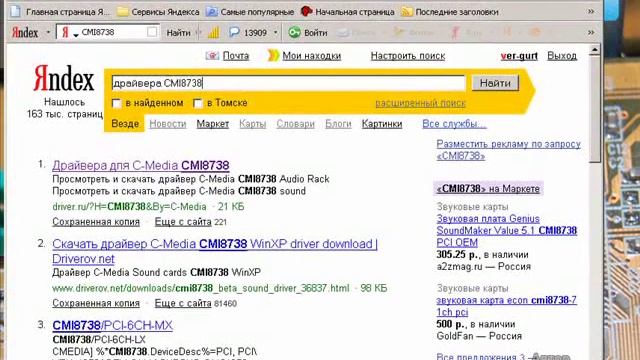Viewport: 640px width, 360px height.
Task: Click the GoldFan — Россия text
Action: pos(479,336)
